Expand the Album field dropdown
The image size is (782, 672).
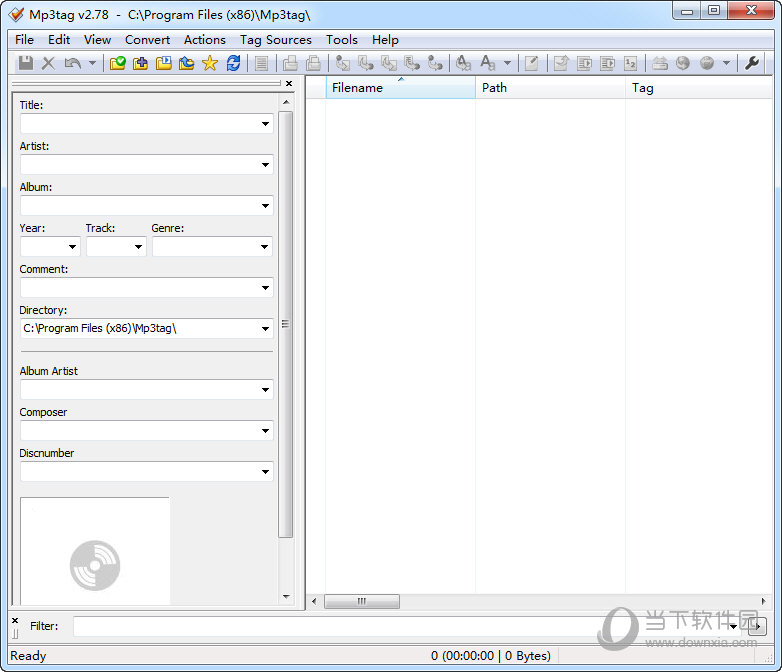point(265,206)
